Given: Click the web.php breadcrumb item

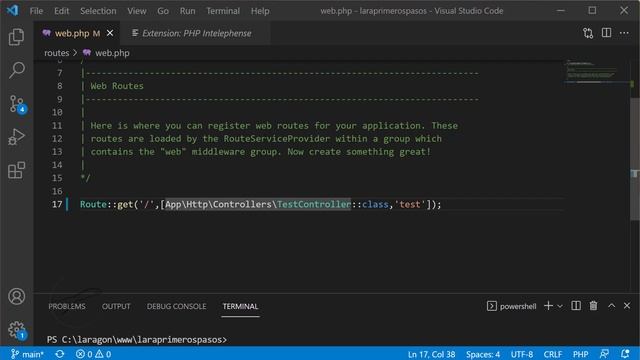Looking at the screenshot, I should point(107,53).
